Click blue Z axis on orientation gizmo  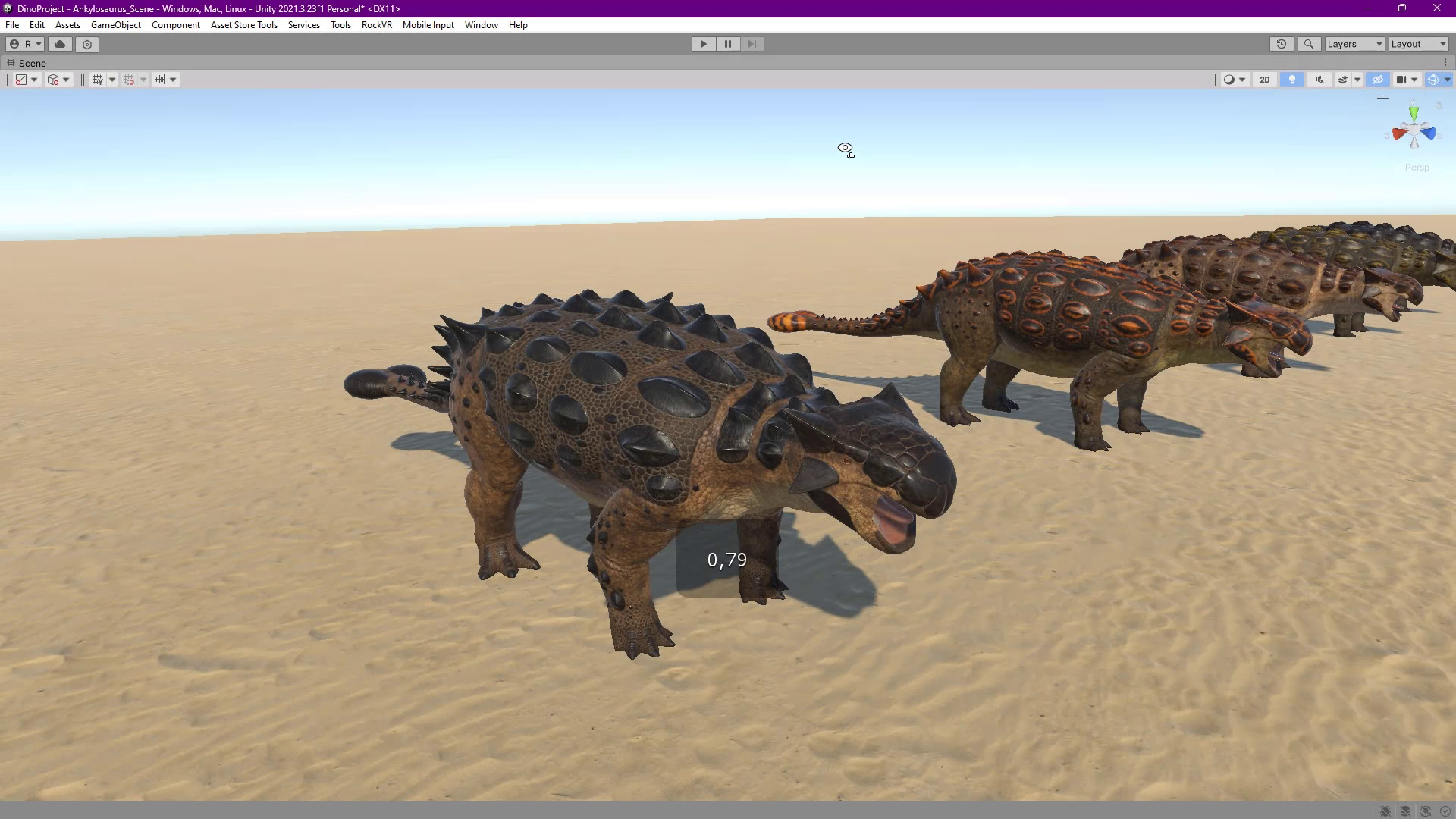coord(1429,133)
